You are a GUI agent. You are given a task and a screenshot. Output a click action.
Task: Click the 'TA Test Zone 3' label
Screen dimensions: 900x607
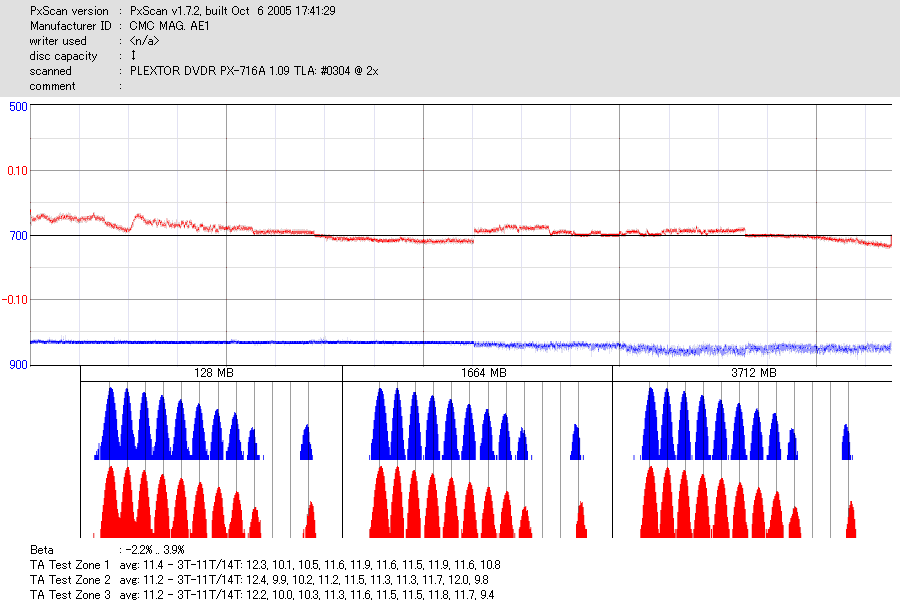click(x=69, y=594)
